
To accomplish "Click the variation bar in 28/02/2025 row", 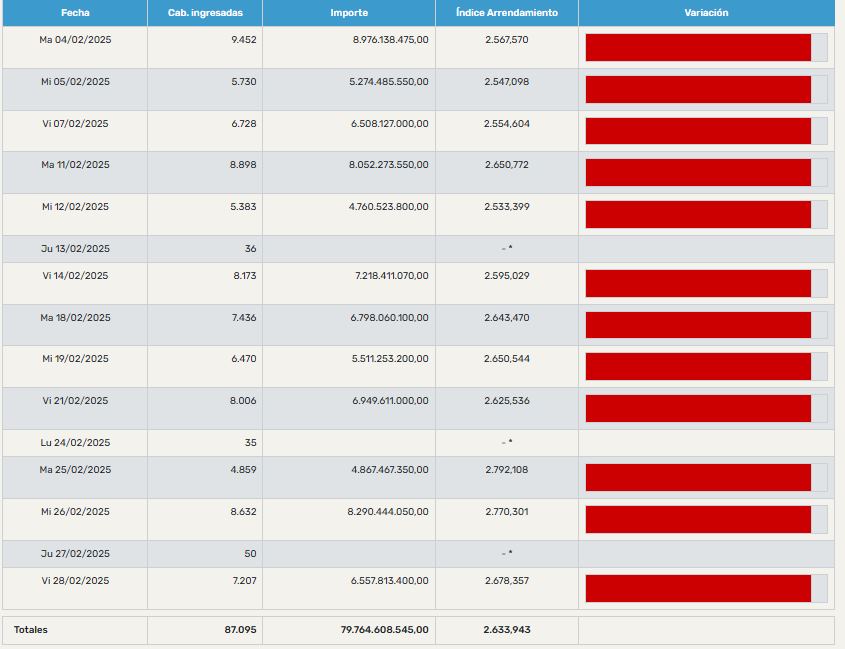I will [x=698, y=588].
